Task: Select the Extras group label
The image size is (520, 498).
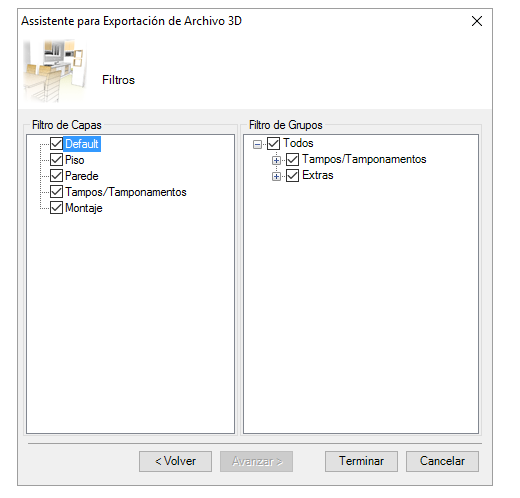Action: coord(318,175)
